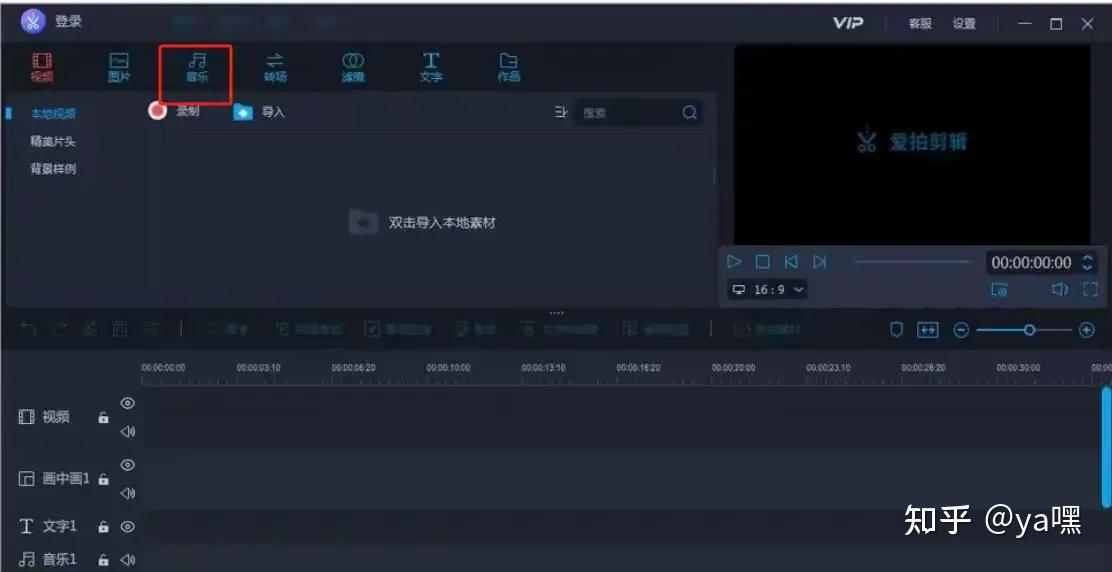This screenshot has width=1112, height=572.
Task: Zoom out the timeline with minus icon
Action: (961, 330)
